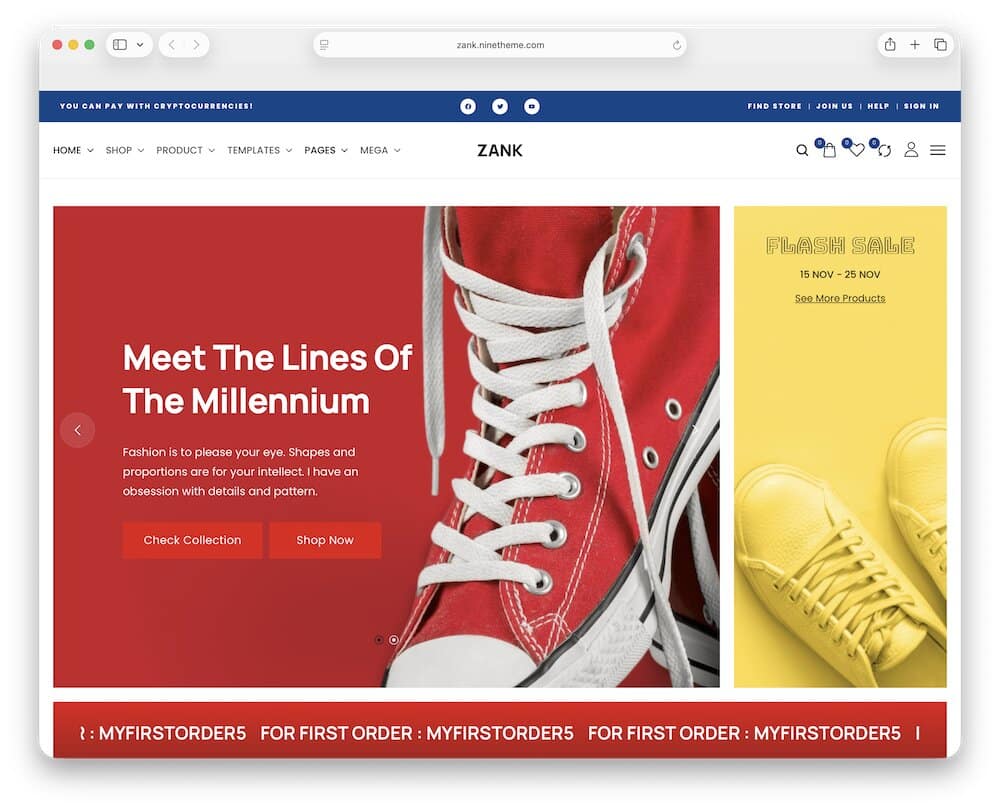Click the SIGN IN link
Screen dimensions: 1000x810
[921, 107]
